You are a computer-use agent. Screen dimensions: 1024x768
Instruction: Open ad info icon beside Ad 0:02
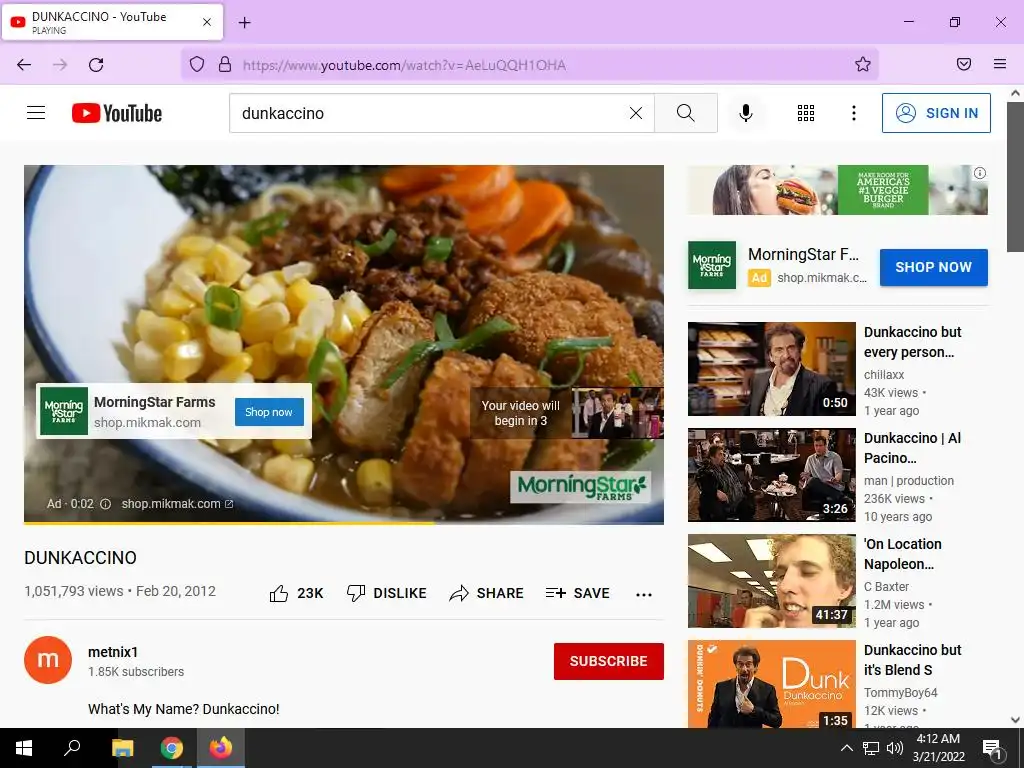point(105,504)
